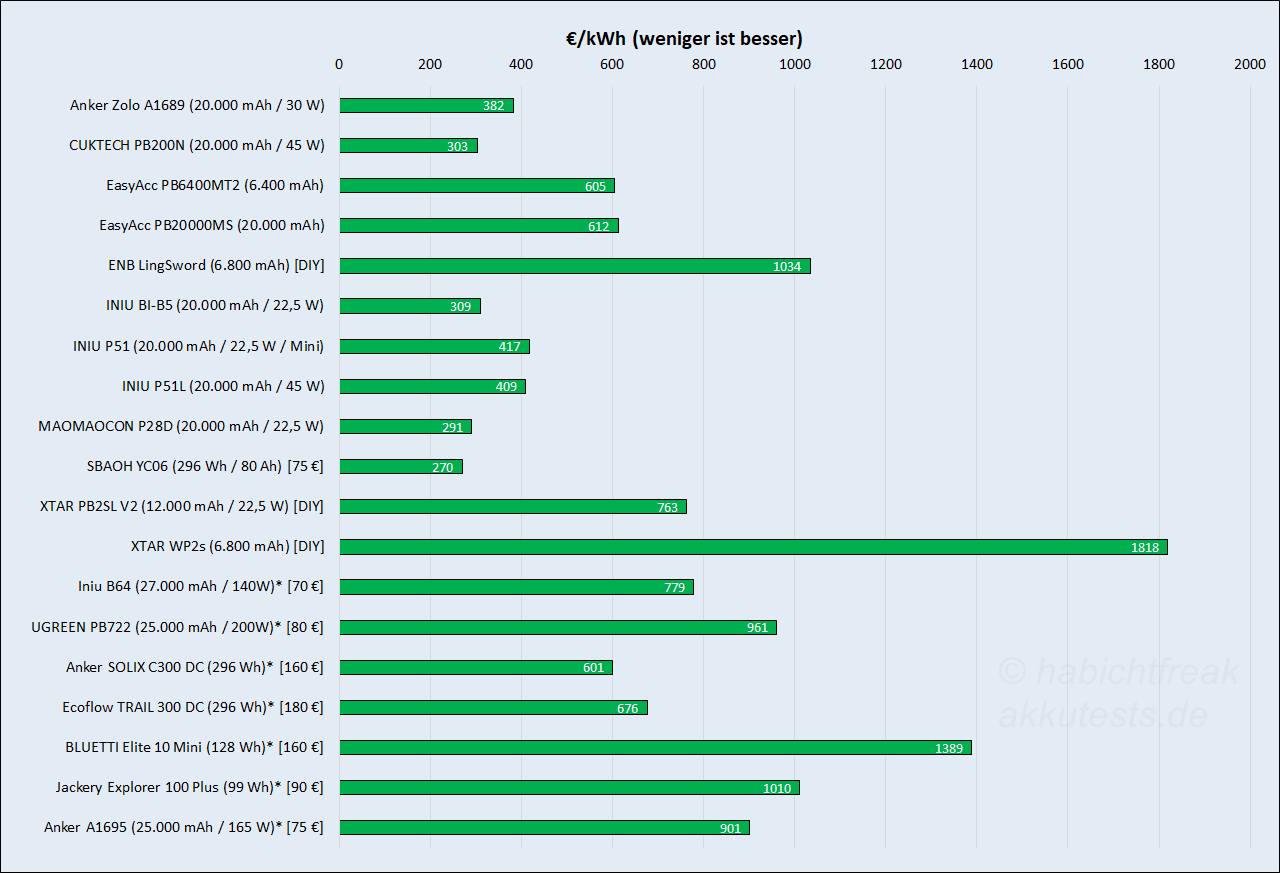Select the Anker A1695 bar showing 901
1280x873 pixels.
coord(544,827)
